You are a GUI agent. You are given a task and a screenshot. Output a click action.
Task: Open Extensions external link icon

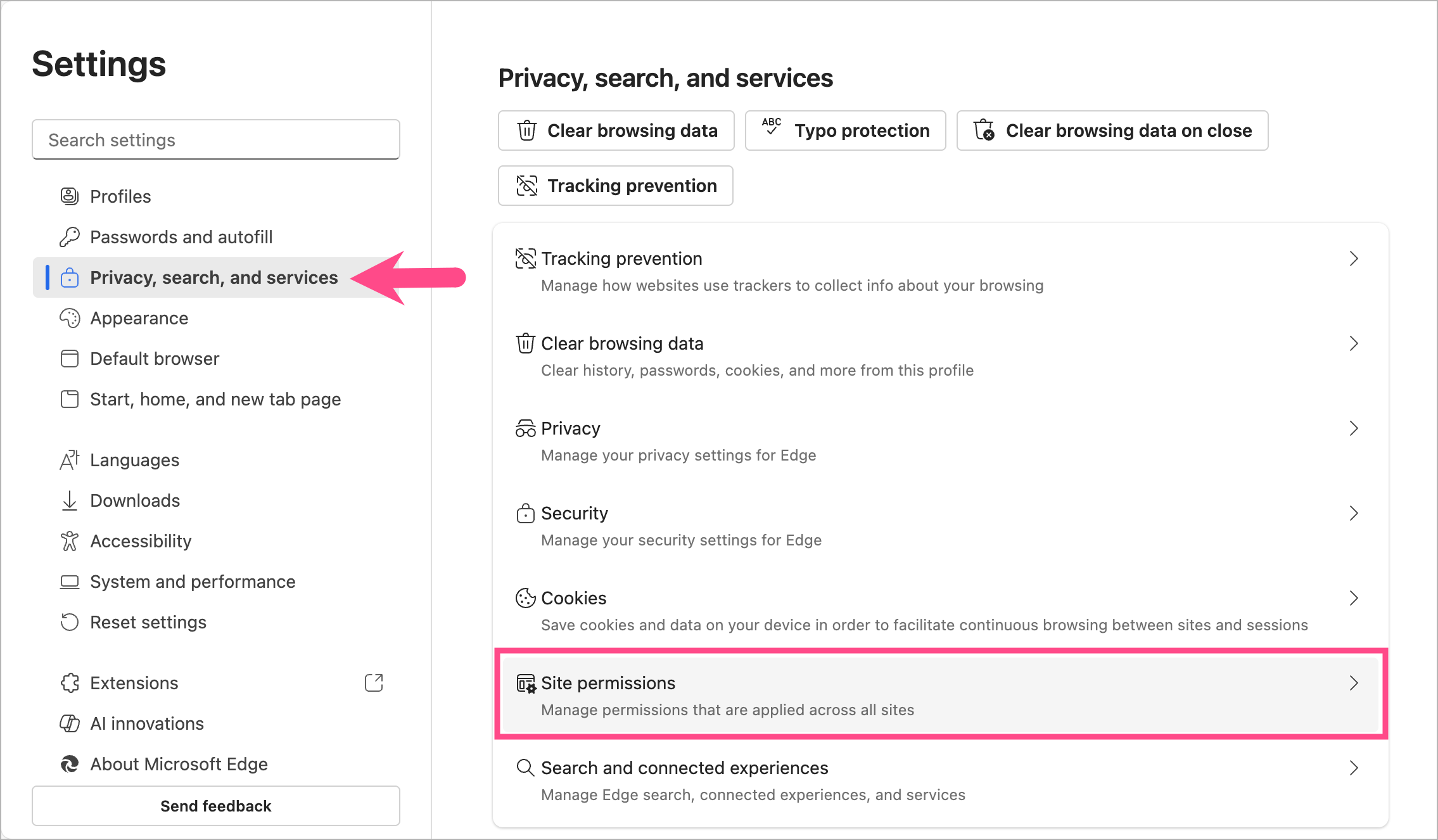[374, 682]
